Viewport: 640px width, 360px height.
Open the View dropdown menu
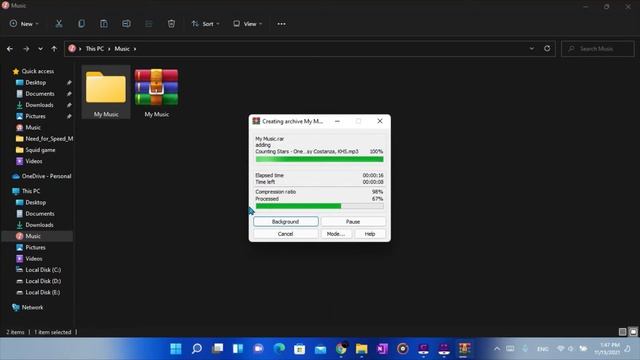coord(248,24)
